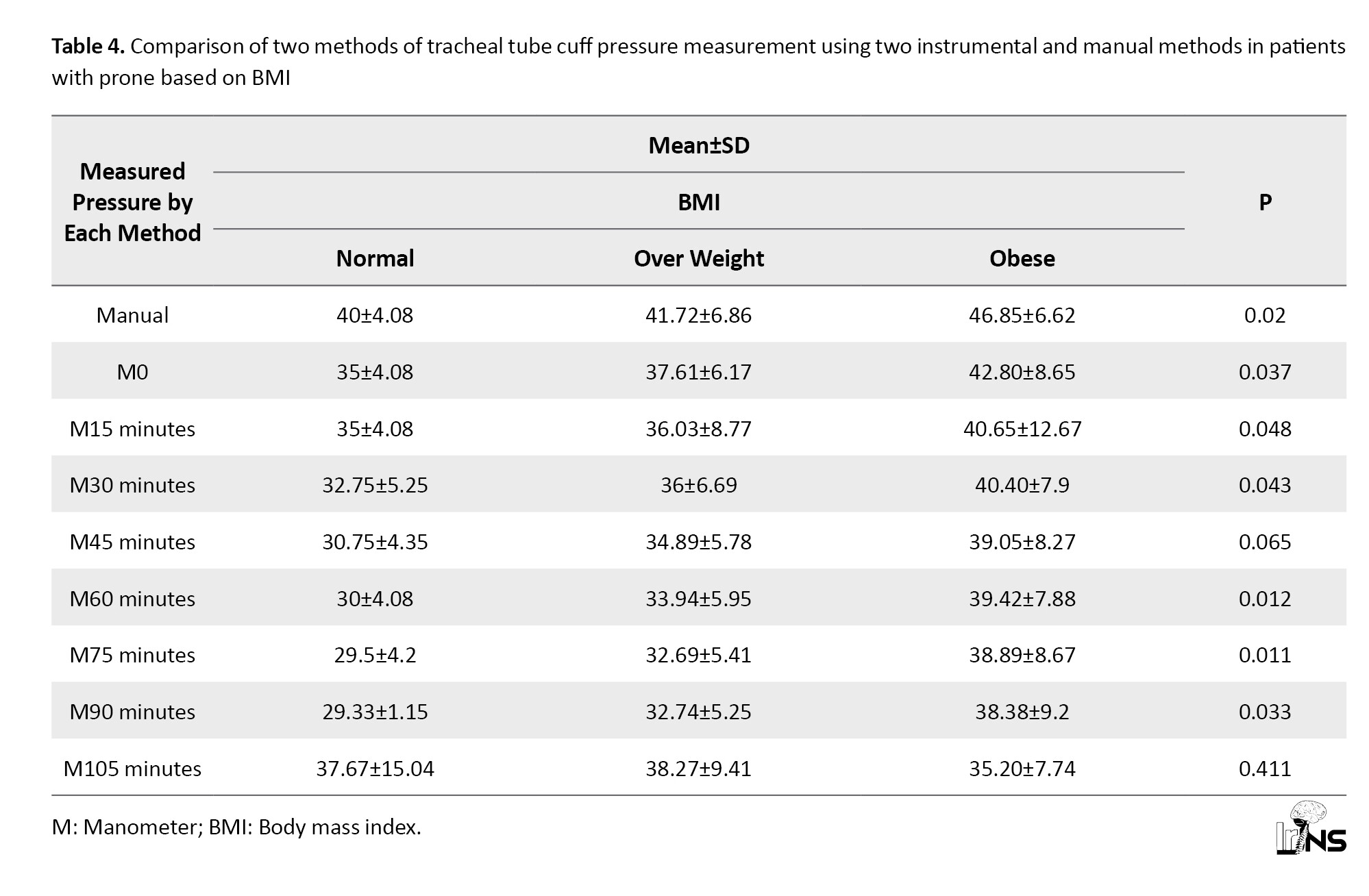Image resolution: width=1369 pixels, height=896 pixels.
Task: Click the P column header
Action: click(1265, 202)
